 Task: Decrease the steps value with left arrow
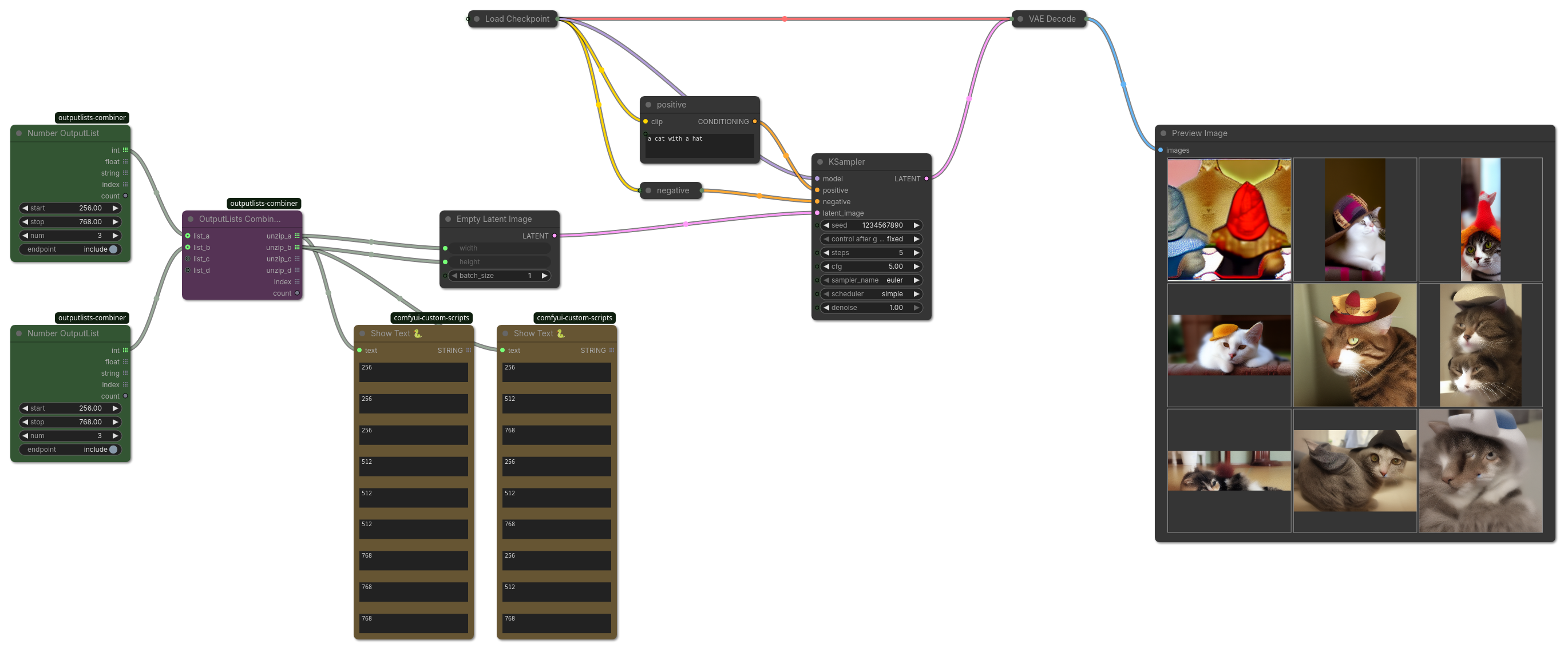point(826,253)
